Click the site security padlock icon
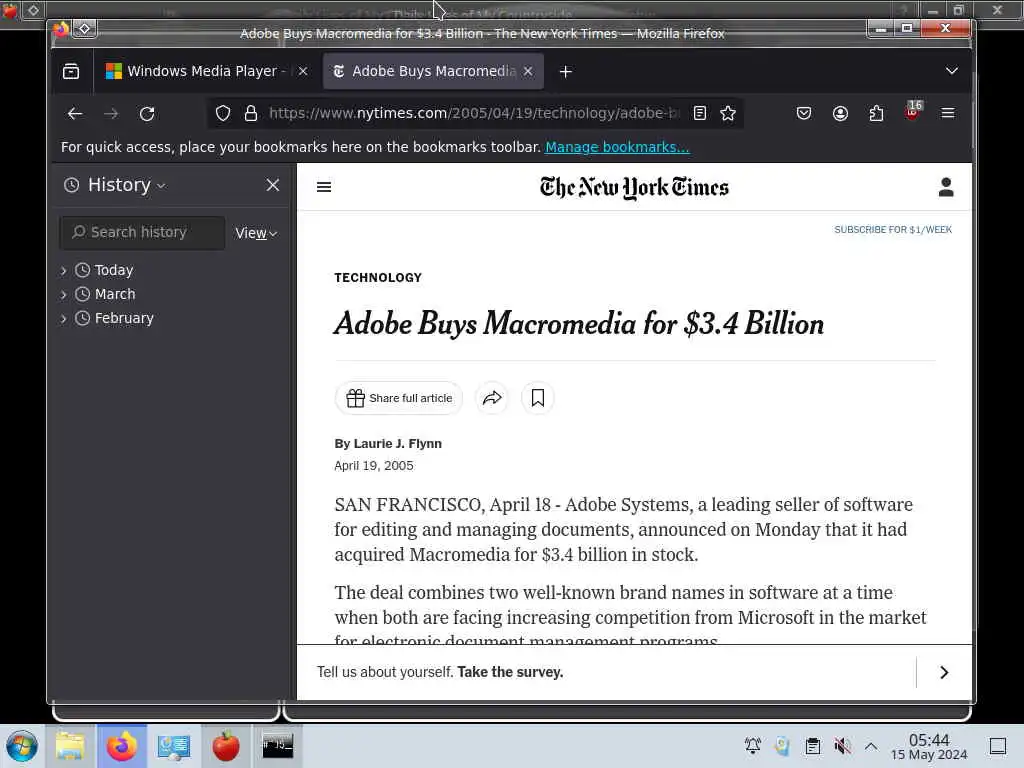The image size is (1024, 768). click(x=251, y=114)
